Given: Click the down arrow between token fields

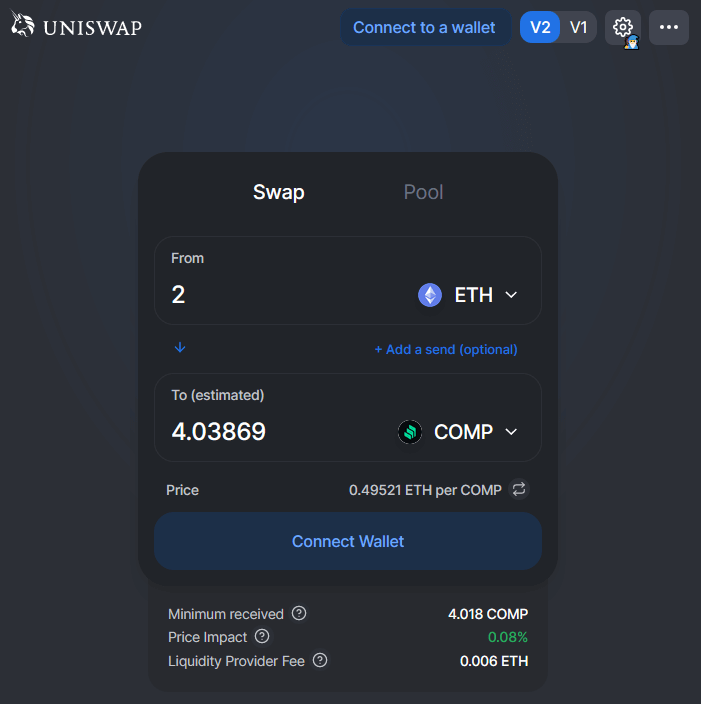Looking at the screenshot, I should pyautogui.click(x=180, y=347).
